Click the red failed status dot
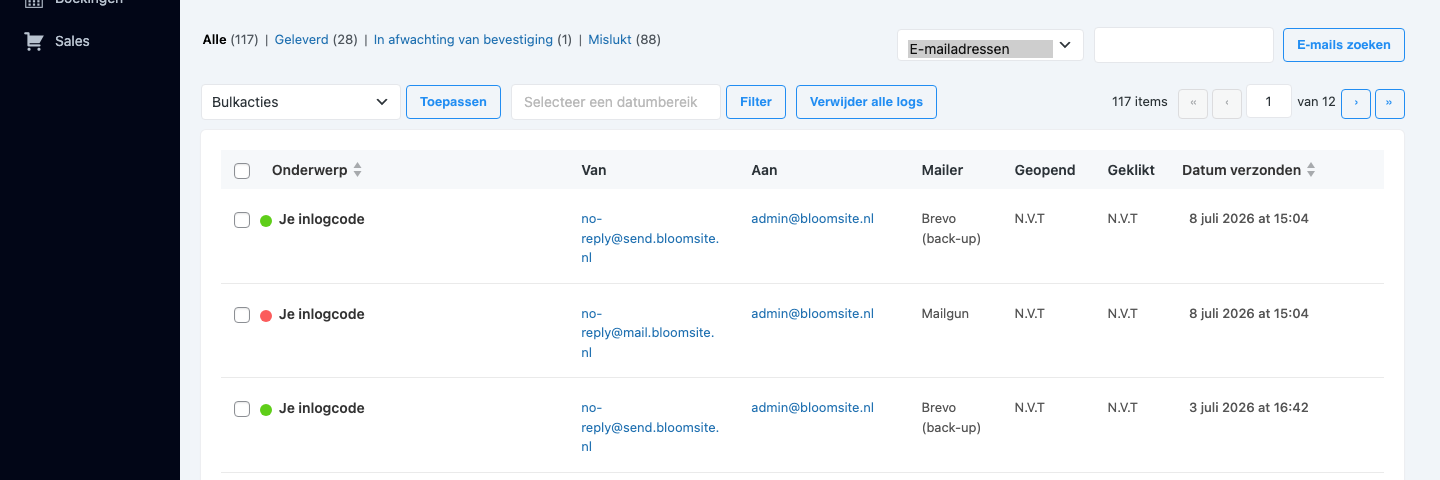Image resolution: width=1440 pixels, height=480 pixels. point(266,316)
